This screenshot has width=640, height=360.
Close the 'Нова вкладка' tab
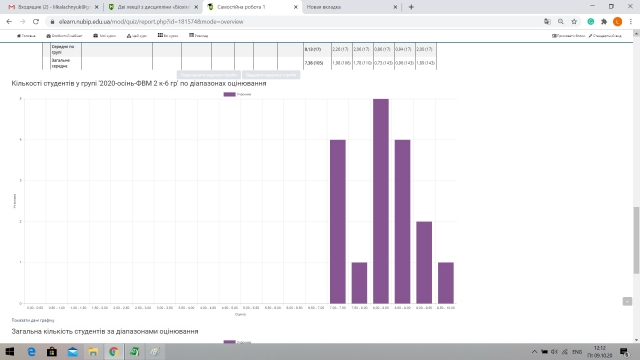395,7
